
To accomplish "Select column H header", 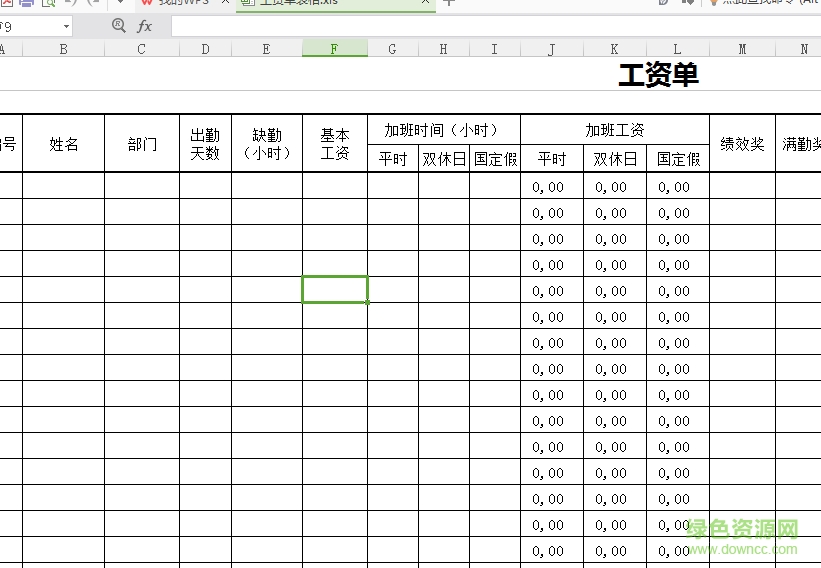I will pyautogui.click(x=443, y=49).
